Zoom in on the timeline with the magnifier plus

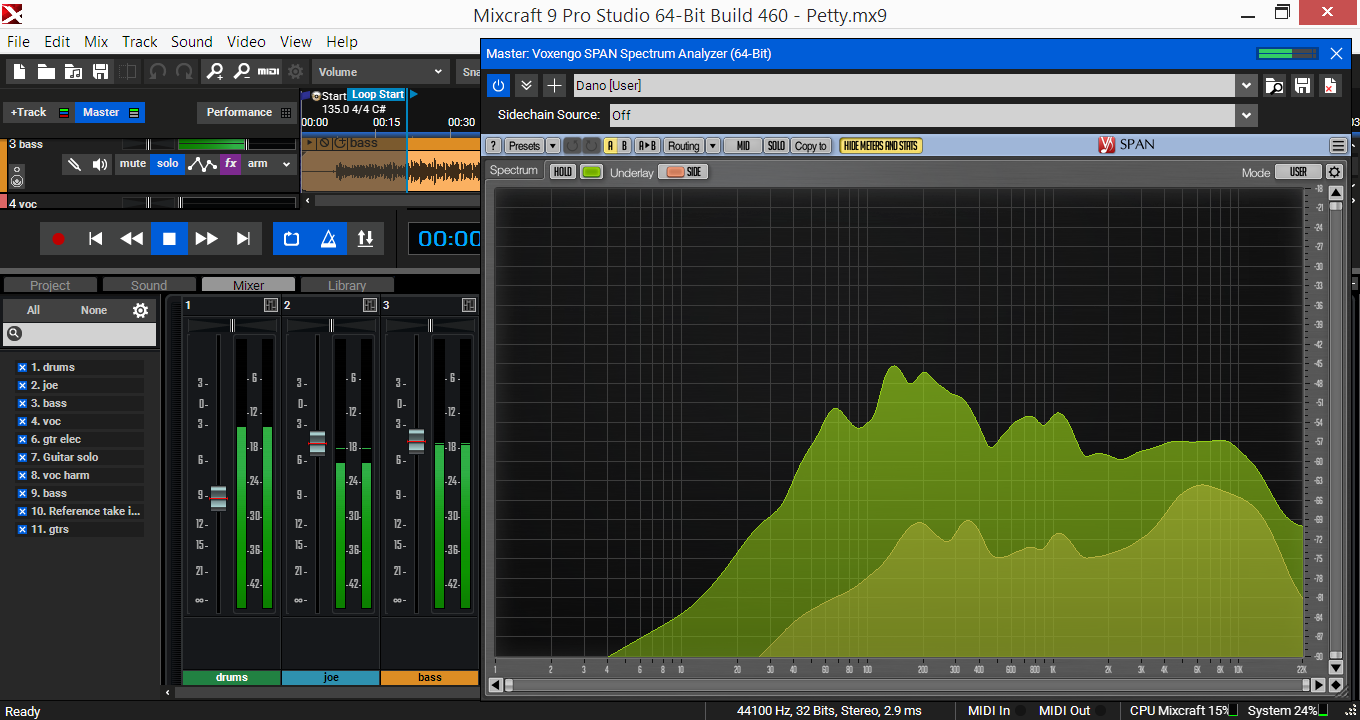[215, 72]
